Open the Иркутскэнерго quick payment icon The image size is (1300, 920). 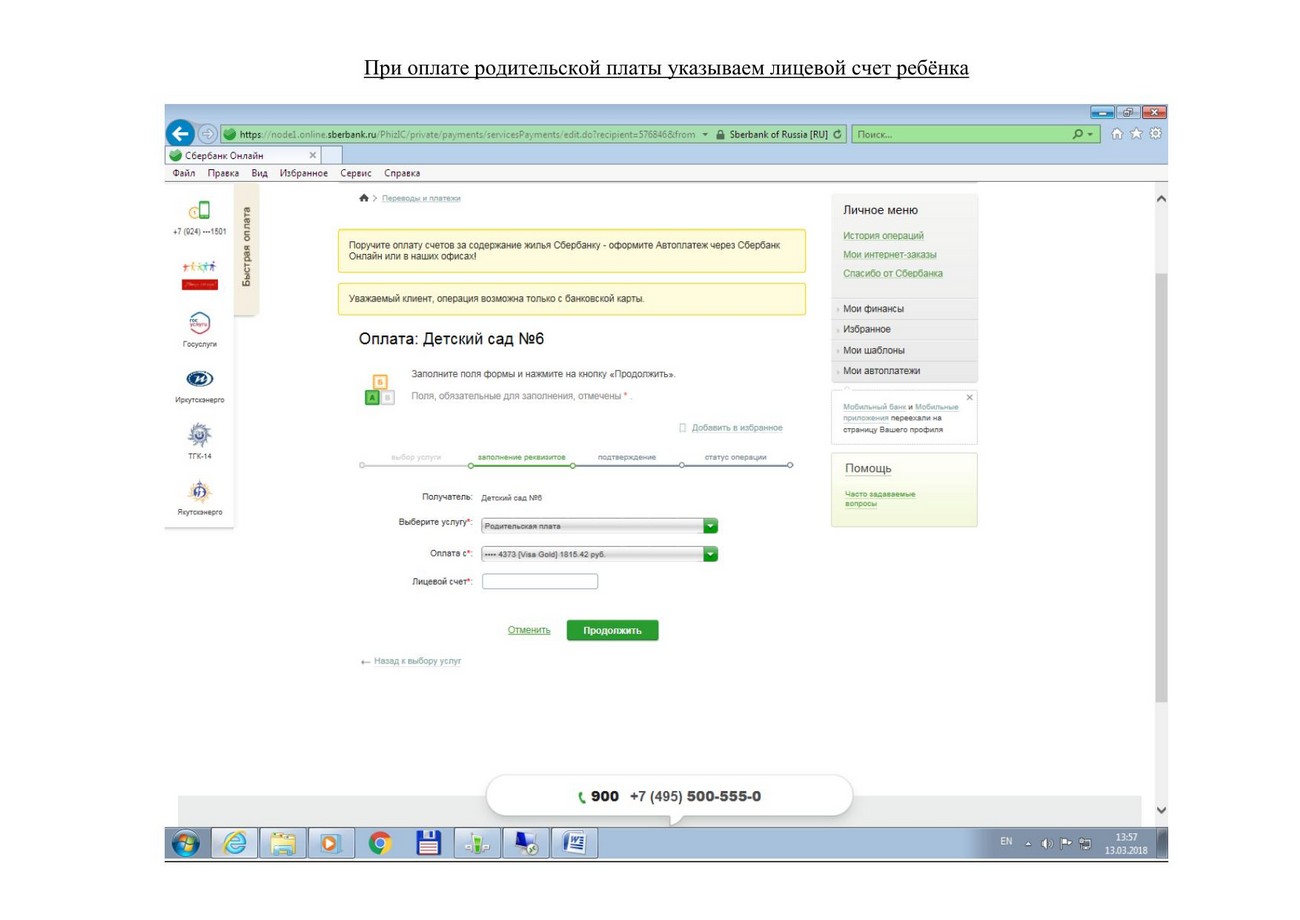coord(199,380)
